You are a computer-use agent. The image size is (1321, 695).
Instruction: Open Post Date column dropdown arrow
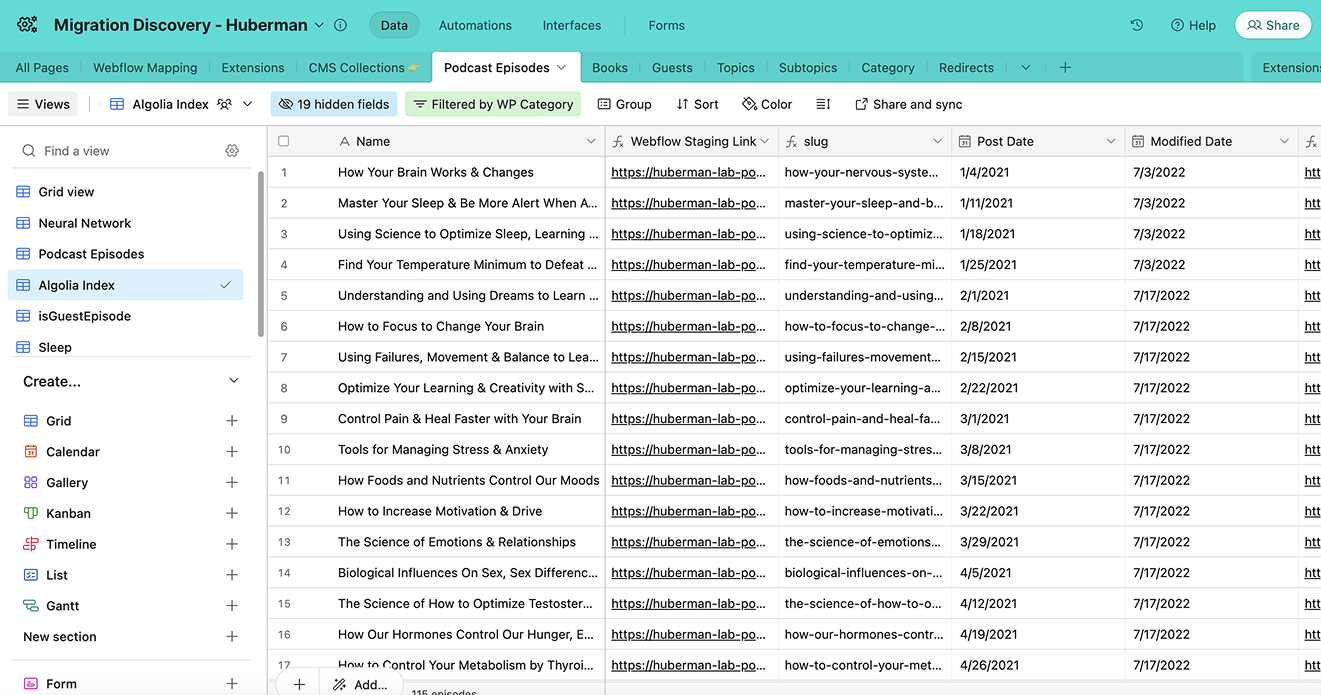click(x=1111, y=141)
